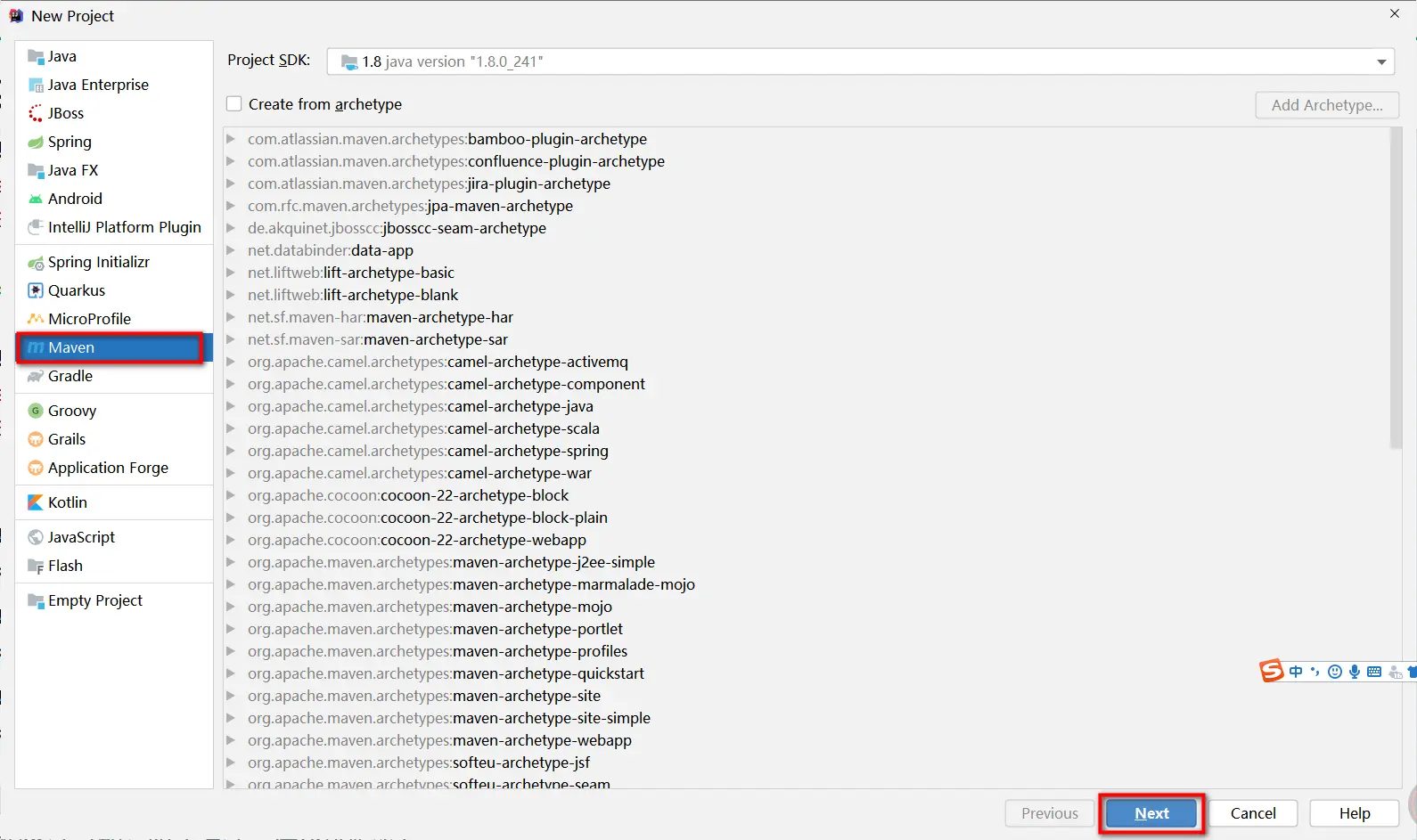Image resolution: width=1417 pixels, height=840 pixels.
Task: Click the Gradle elephant icon
Action: 36,377
